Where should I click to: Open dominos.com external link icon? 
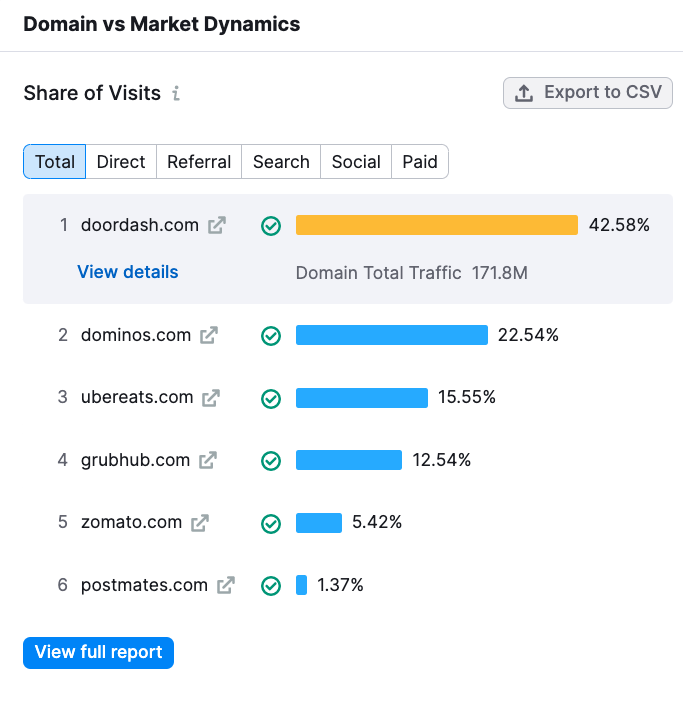click(208, 336)
